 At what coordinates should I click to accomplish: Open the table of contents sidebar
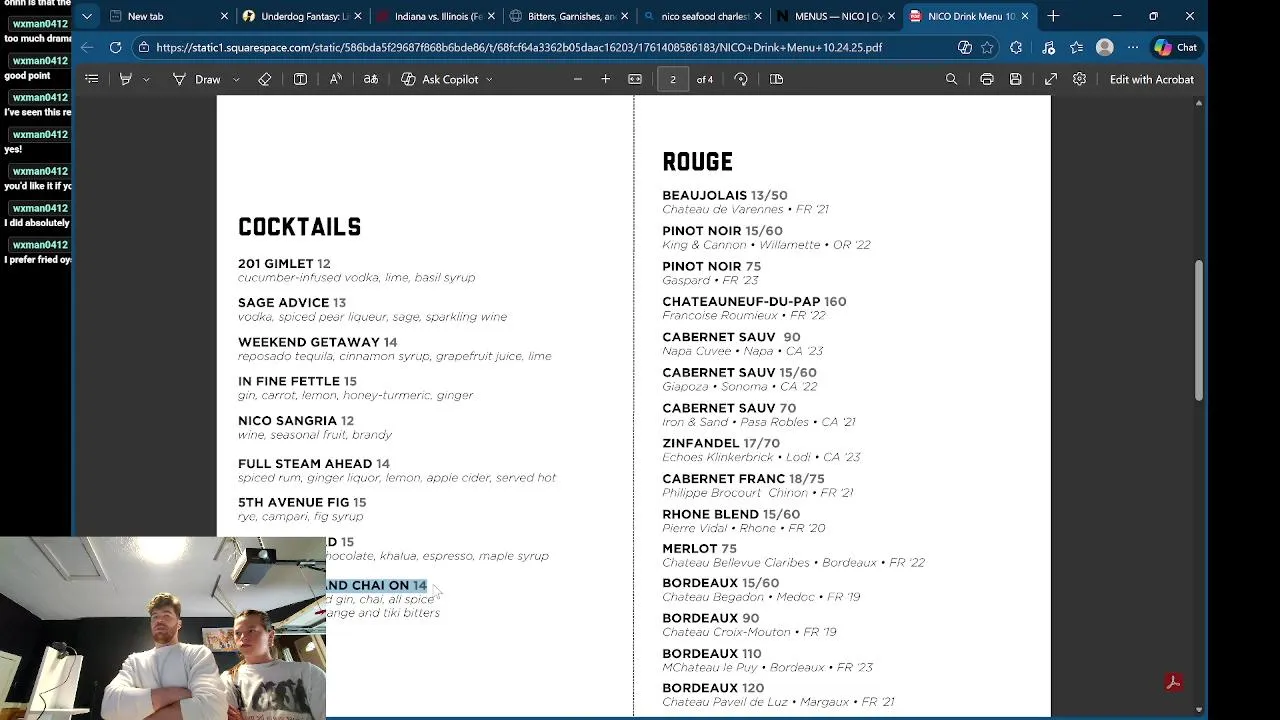91,79
